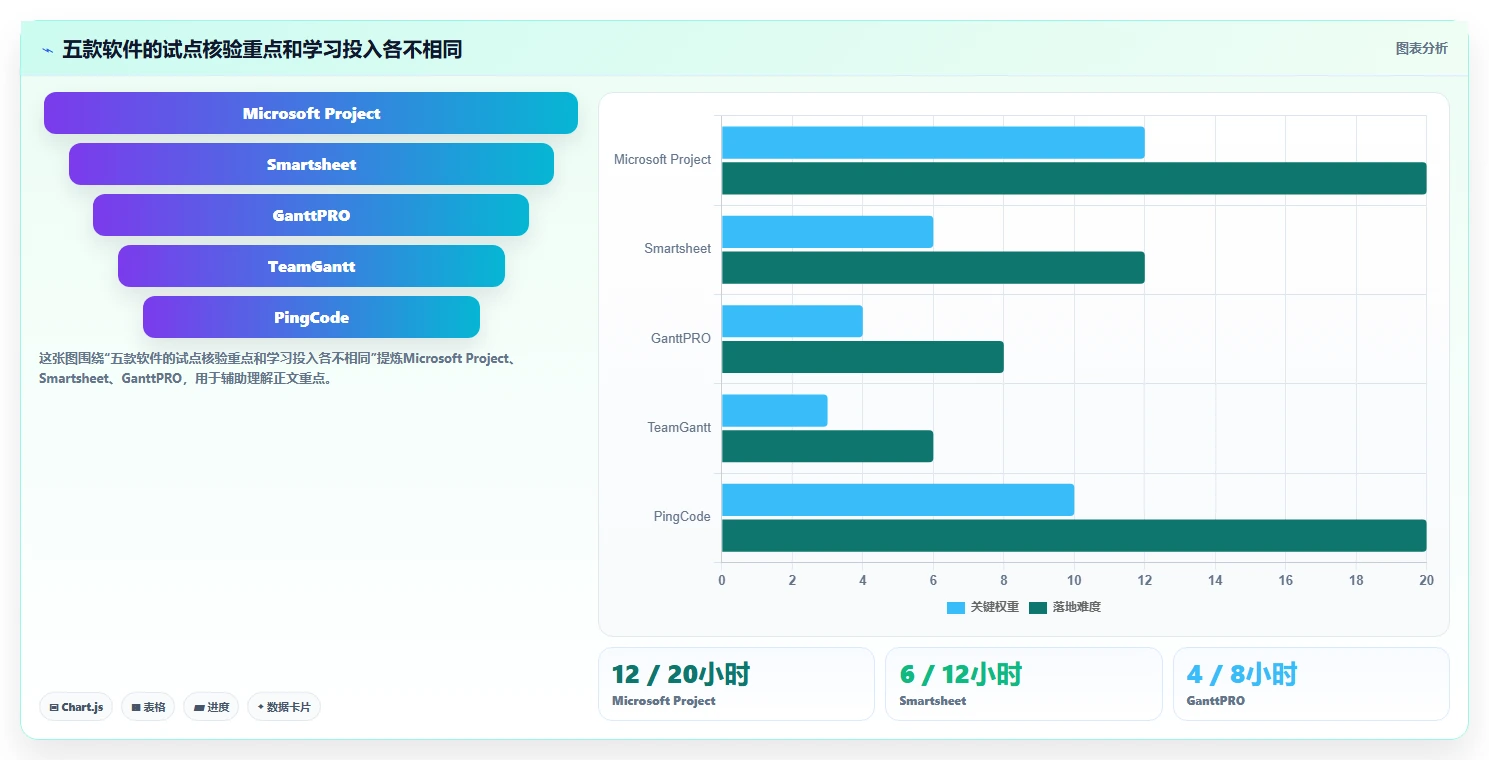1489x760 pixels.
Task: Click the Smartsheet caption in the data card
Action: pyautogui.click(x=933, y=701)
